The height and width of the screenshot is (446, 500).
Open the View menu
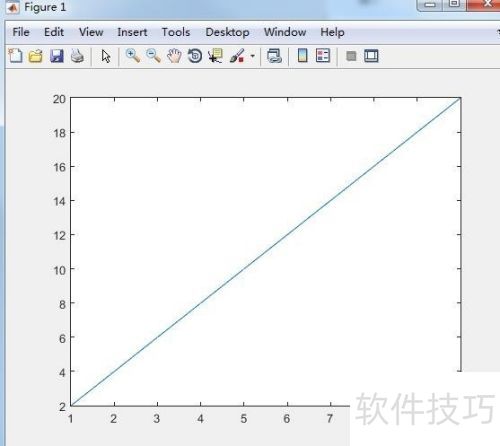[x=91, y=32]
